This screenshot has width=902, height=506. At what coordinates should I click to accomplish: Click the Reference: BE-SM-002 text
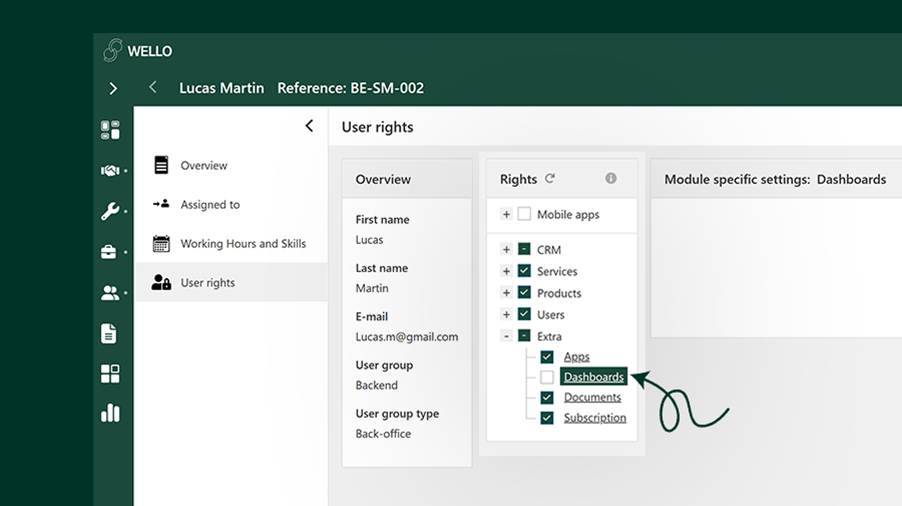350,88
